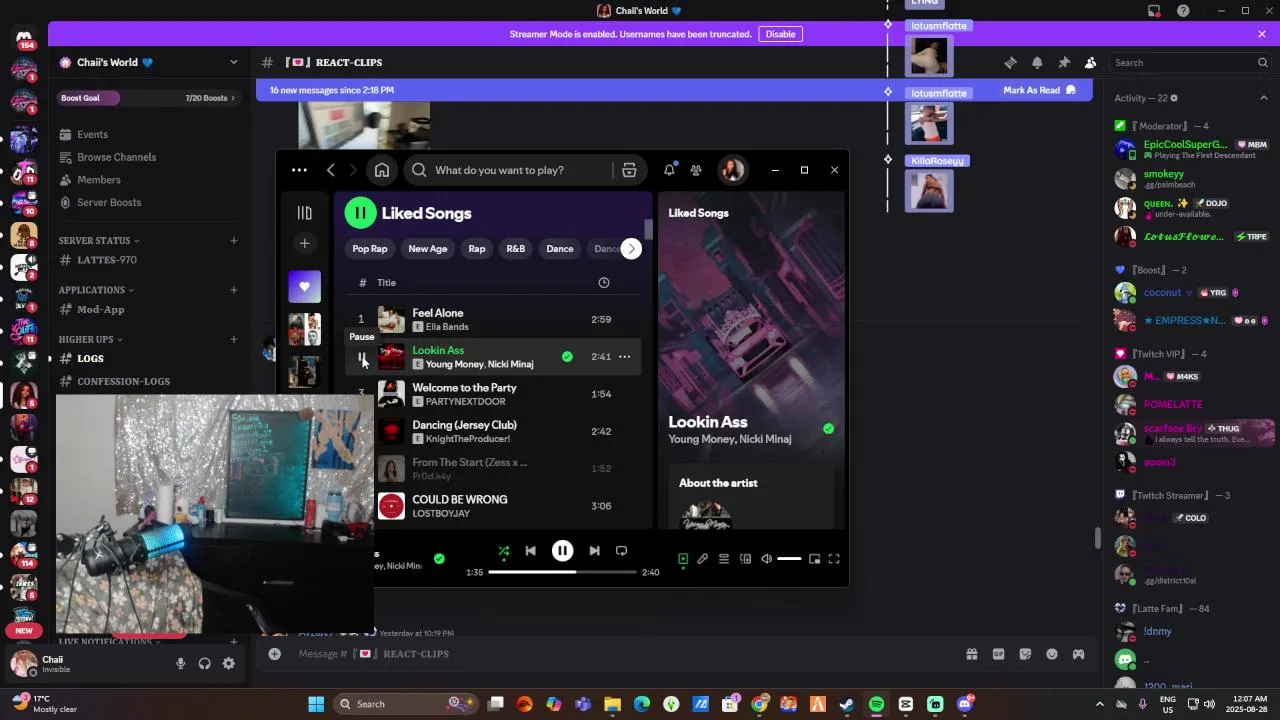Open Discord User Settings gear
The width and height of the screenshot is (1280, 720).
(229, 663)
